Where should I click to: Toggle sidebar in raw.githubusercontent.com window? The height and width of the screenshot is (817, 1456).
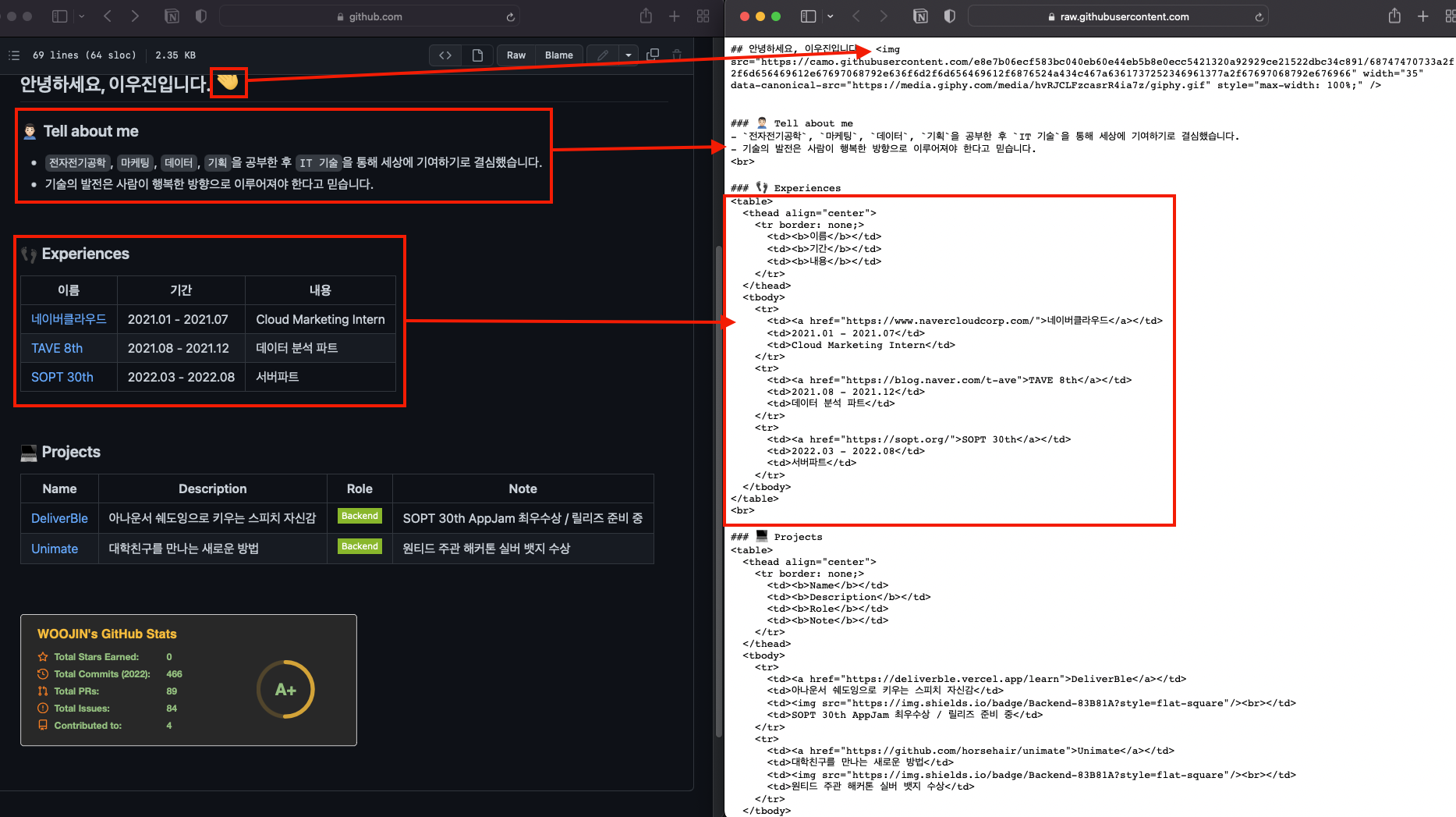[809, 16]
